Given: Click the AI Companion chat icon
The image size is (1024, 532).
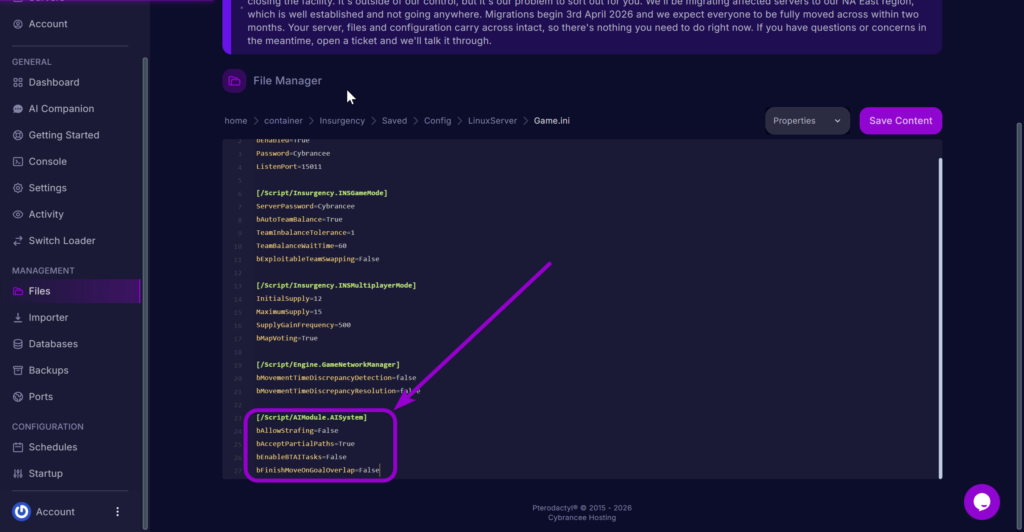Looking at the screenshot, I should pos(18,109).
